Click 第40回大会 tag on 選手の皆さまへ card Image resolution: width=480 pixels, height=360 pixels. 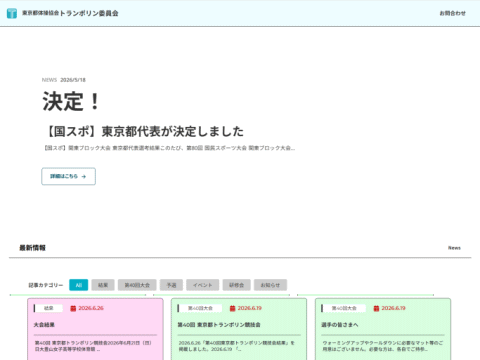[x=344, y=308]
